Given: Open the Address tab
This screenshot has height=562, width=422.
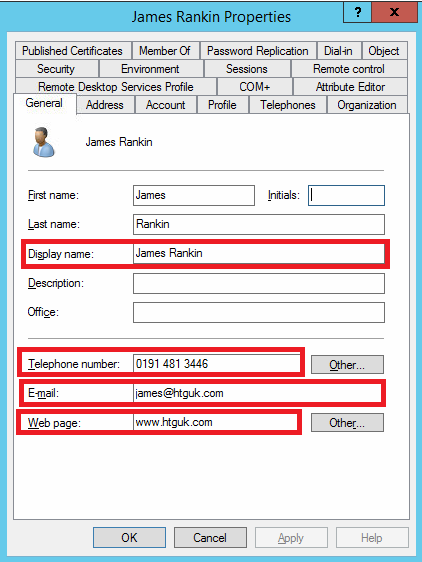Looking at the screenshot, I should click(x=105, y=105).
